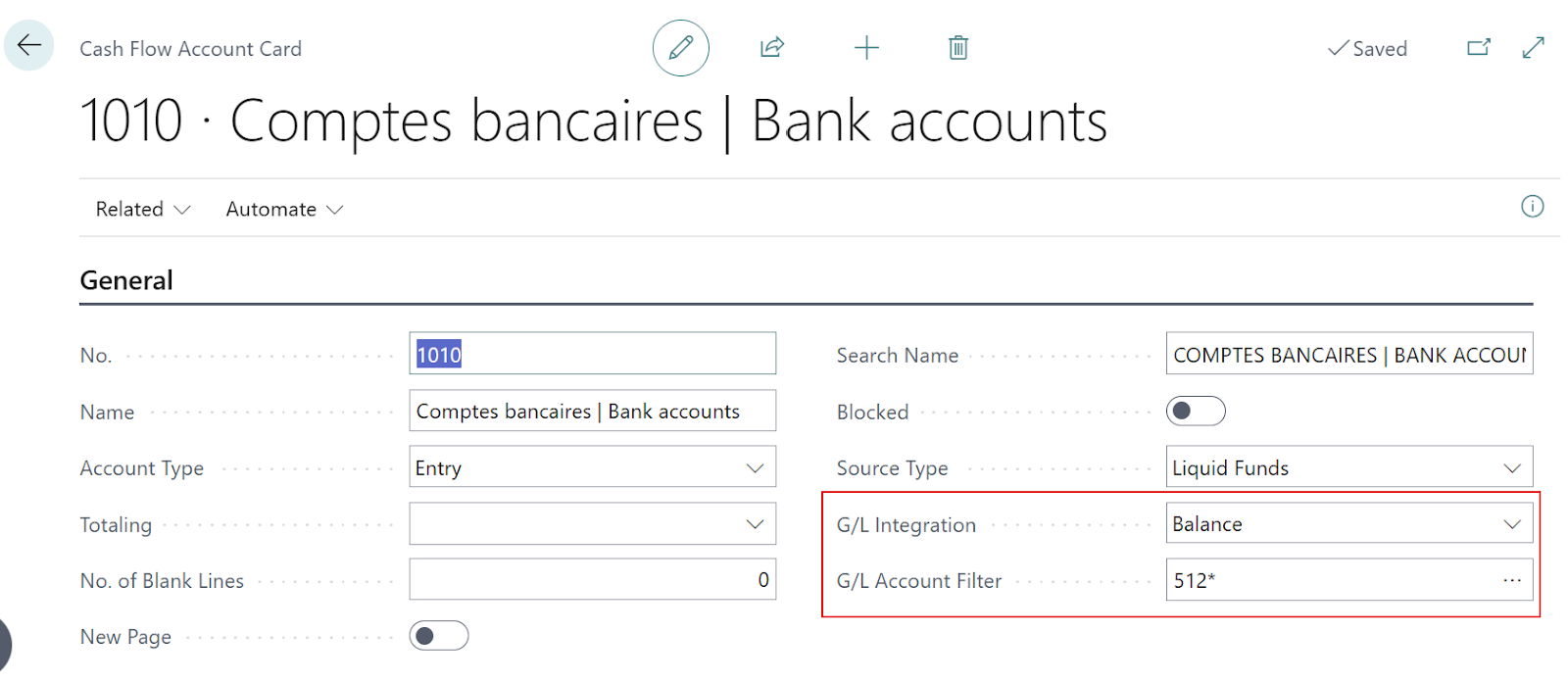Click the plus icon to create new
The image size is (1568, 682).
pos(866,48)
